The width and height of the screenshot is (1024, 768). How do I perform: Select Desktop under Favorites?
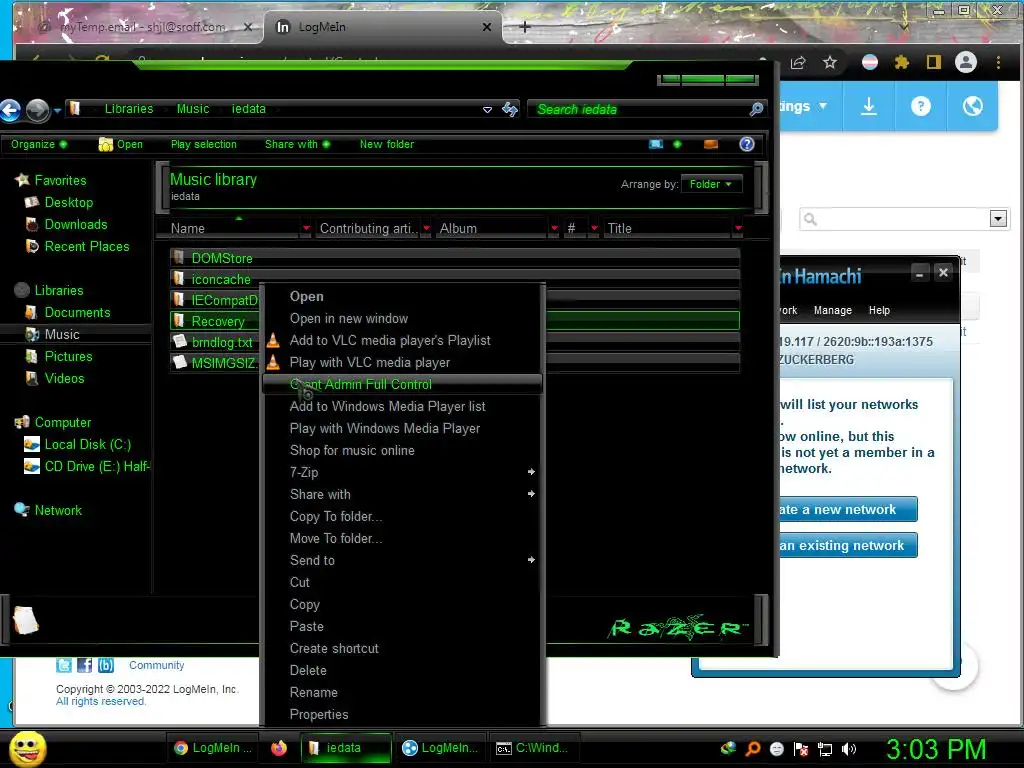[69, 202]
